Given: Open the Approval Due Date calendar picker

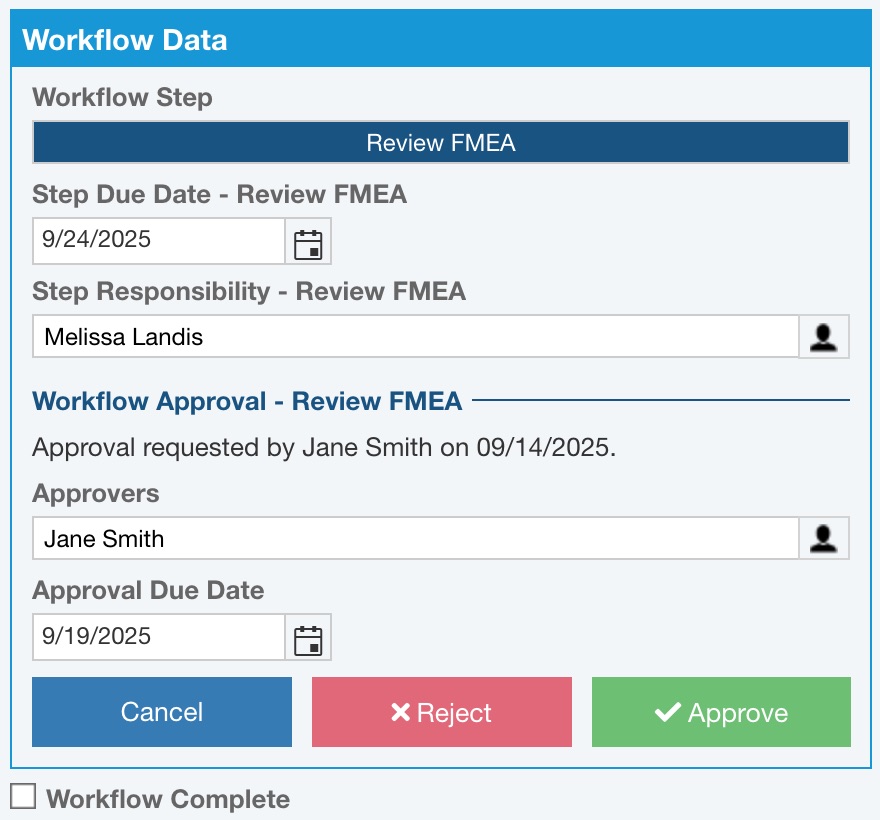Looking at the screenshot, I should point(309,637).
